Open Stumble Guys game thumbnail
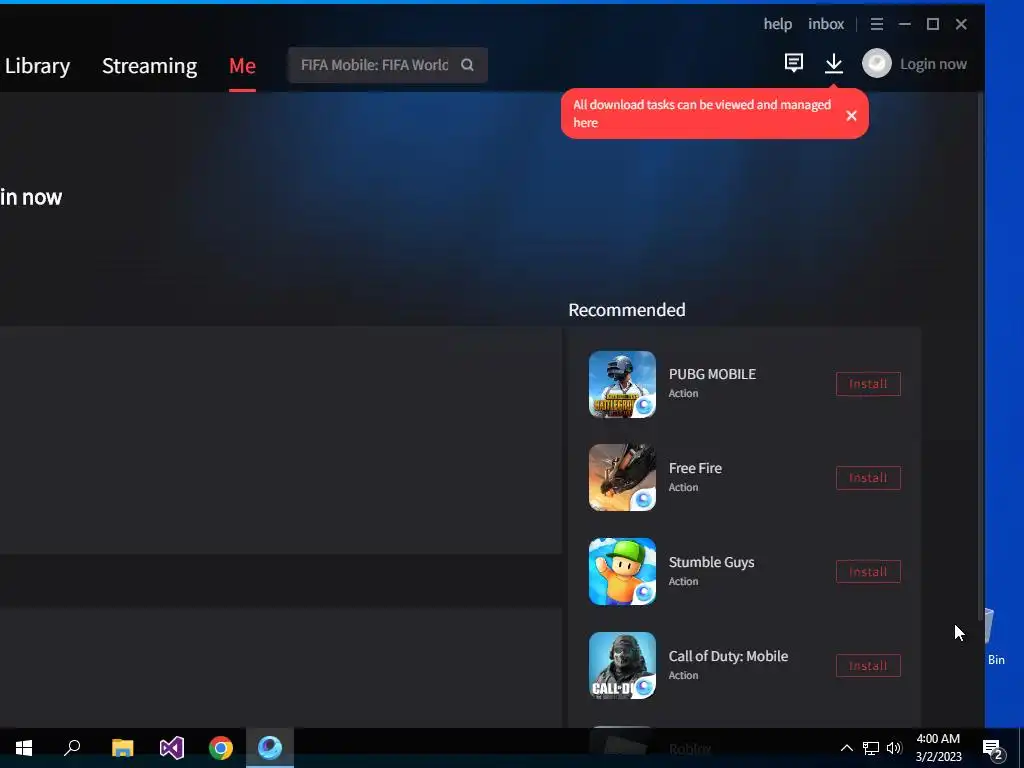 coord(622,571)
